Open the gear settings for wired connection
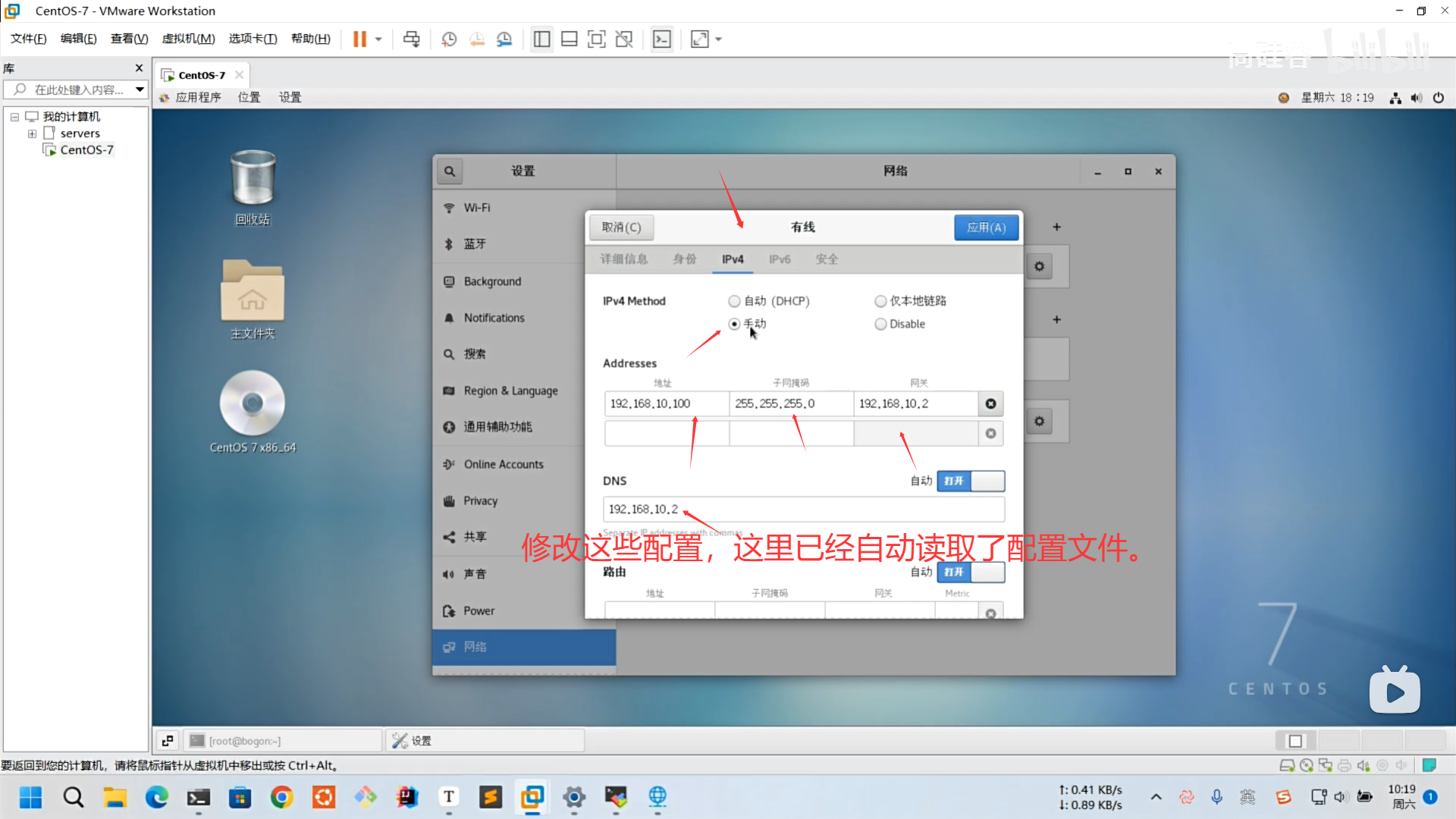The height and width of the screenshot is (819, 1456). coord(1039,267)
